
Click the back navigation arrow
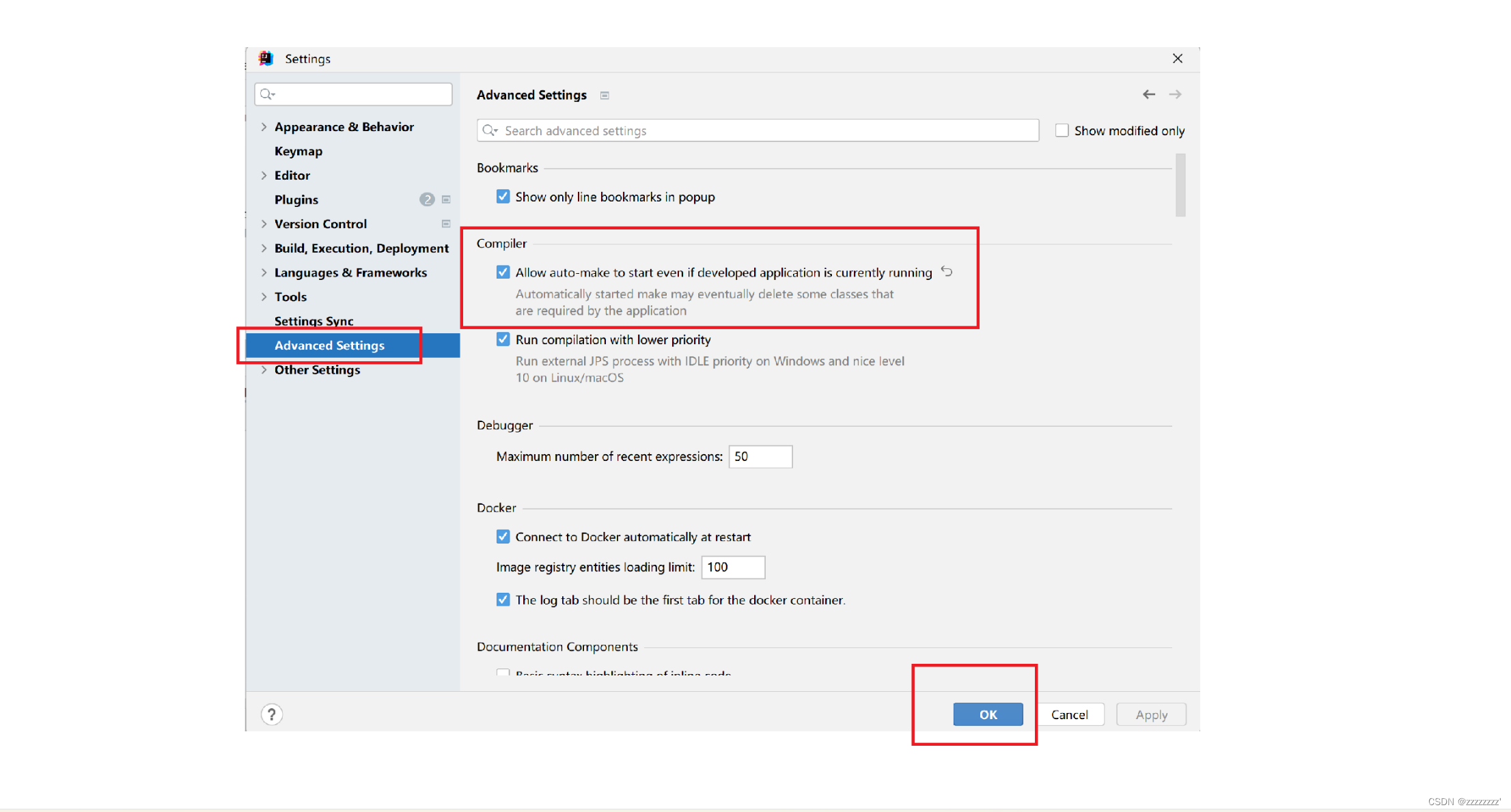tap(1149, 94)
